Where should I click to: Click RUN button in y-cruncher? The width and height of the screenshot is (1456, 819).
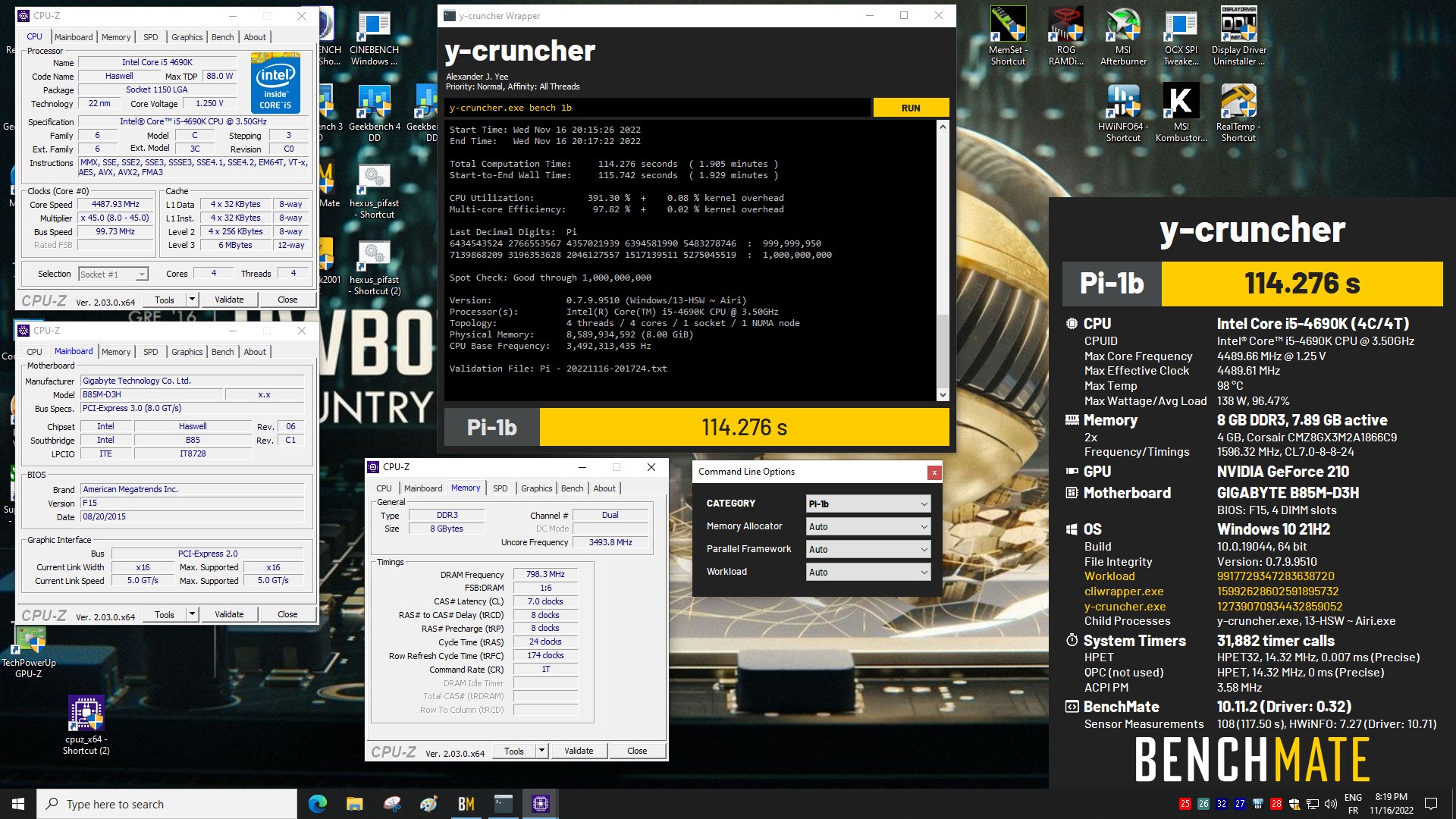click(x=911, y=108)
